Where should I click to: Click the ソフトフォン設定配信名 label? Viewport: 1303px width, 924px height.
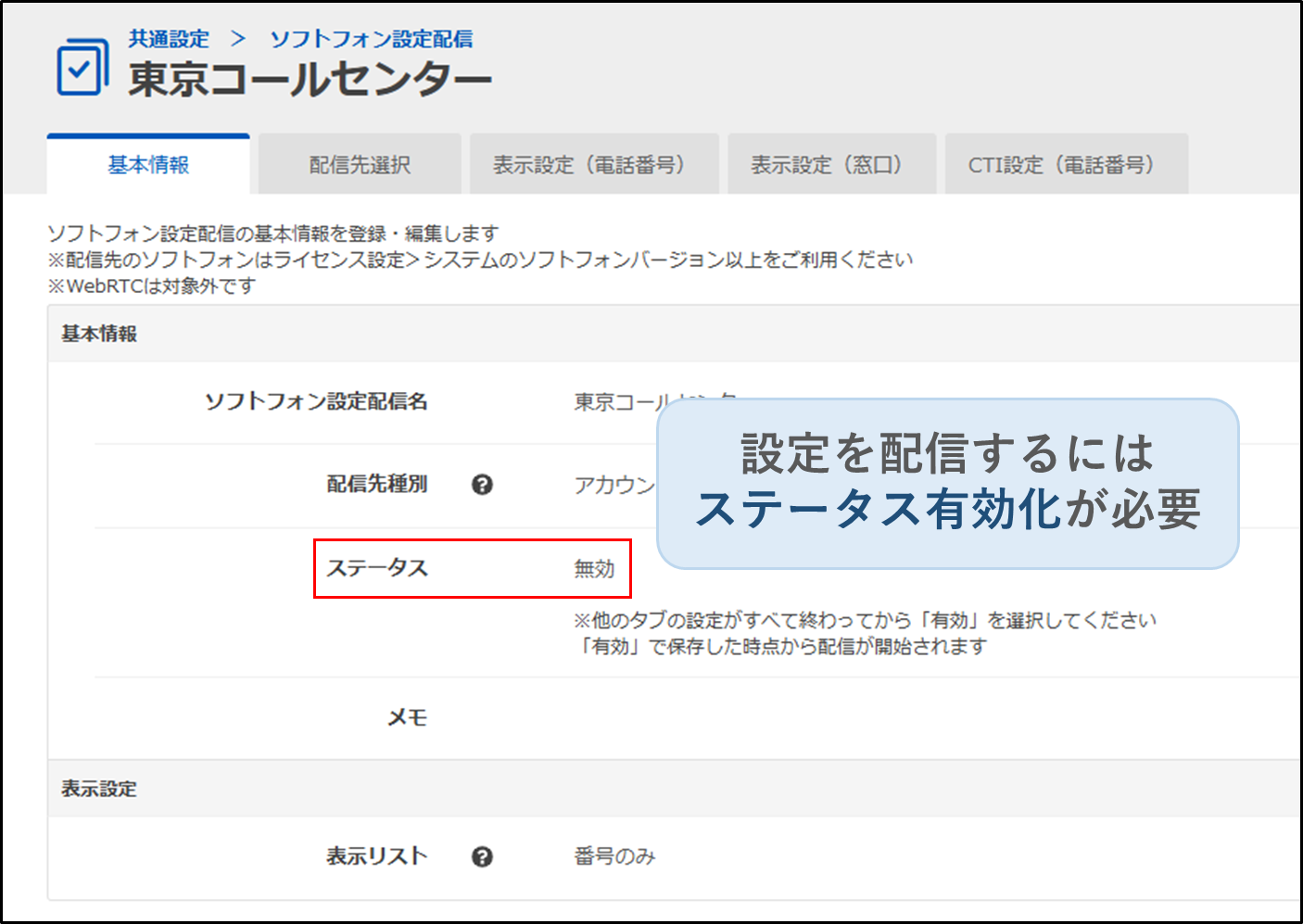[x=316, y=401]
